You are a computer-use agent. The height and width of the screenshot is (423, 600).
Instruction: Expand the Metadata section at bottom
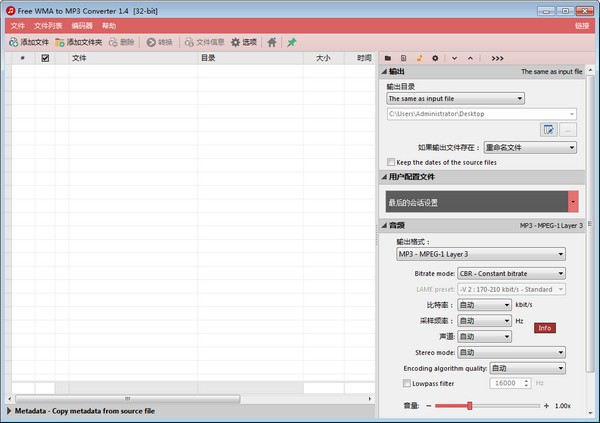coord(10,411)
